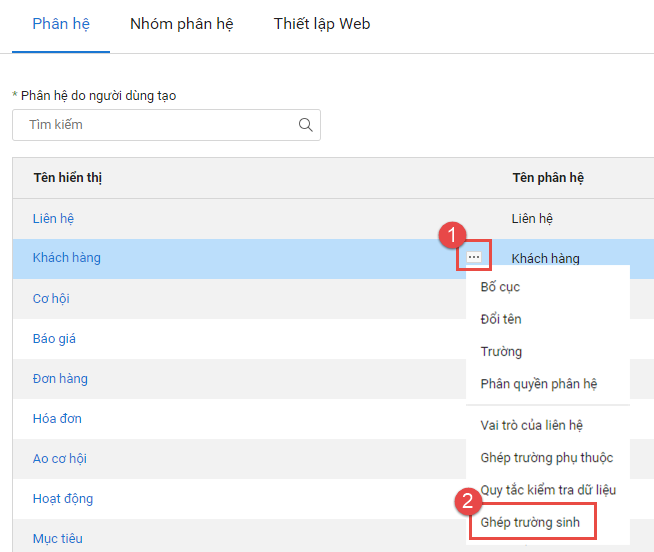The width and height of the screenshot is (654, 552).
Task: Open the Cơ hội module link
Action: (51, 299)
